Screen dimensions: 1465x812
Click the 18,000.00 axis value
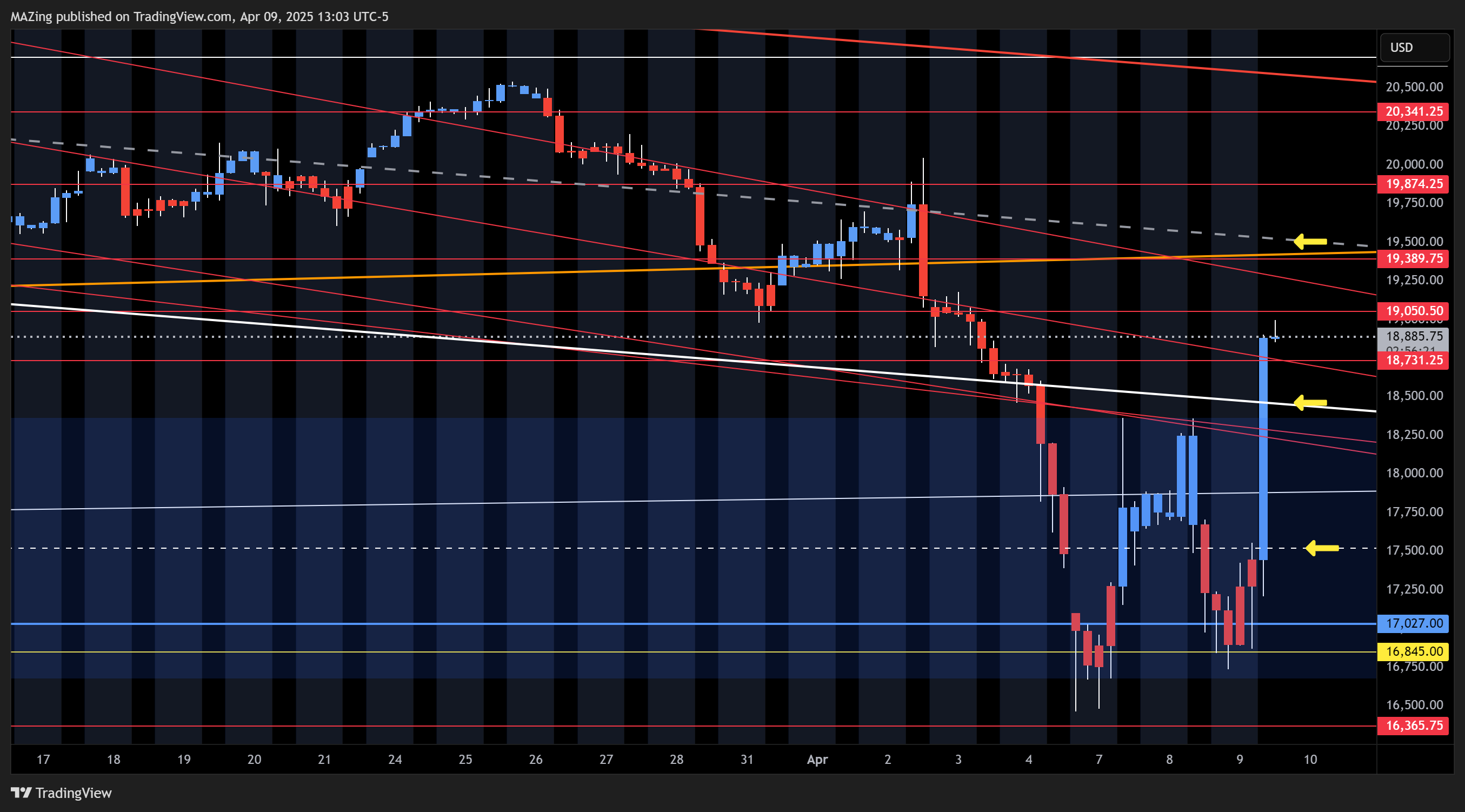1414,473
